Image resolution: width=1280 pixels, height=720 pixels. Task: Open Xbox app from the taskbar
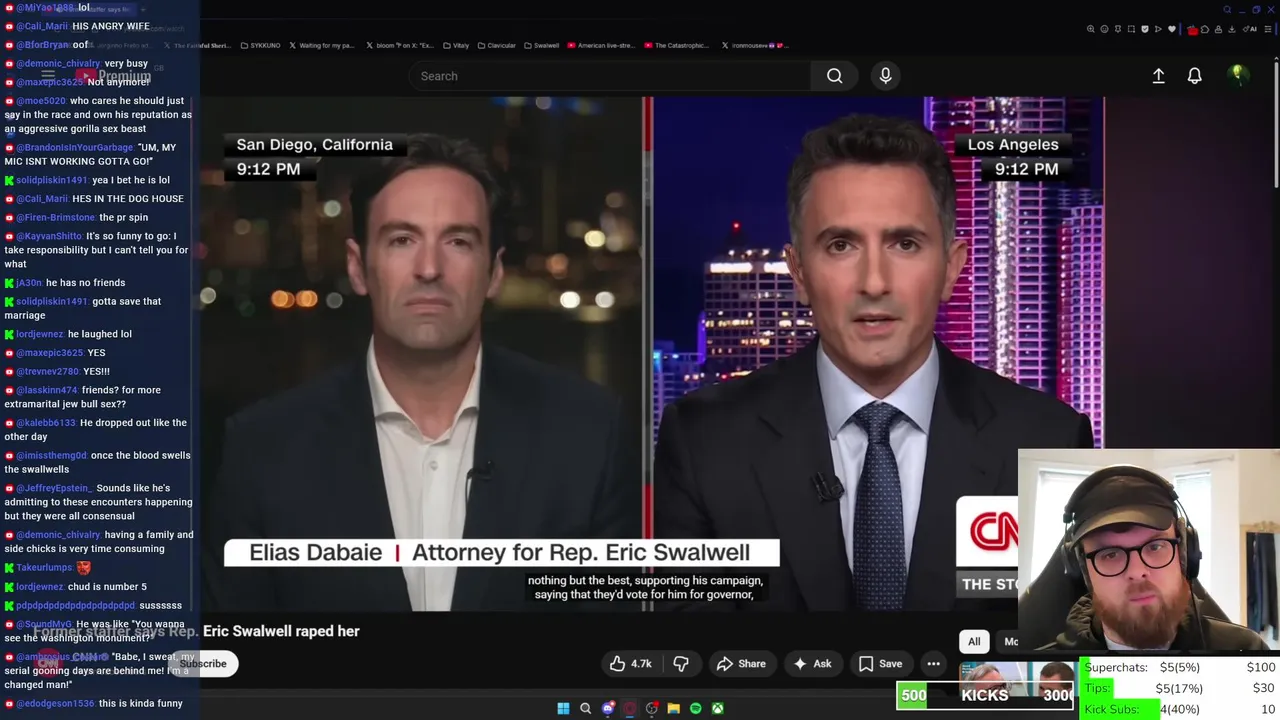point(717,708)
